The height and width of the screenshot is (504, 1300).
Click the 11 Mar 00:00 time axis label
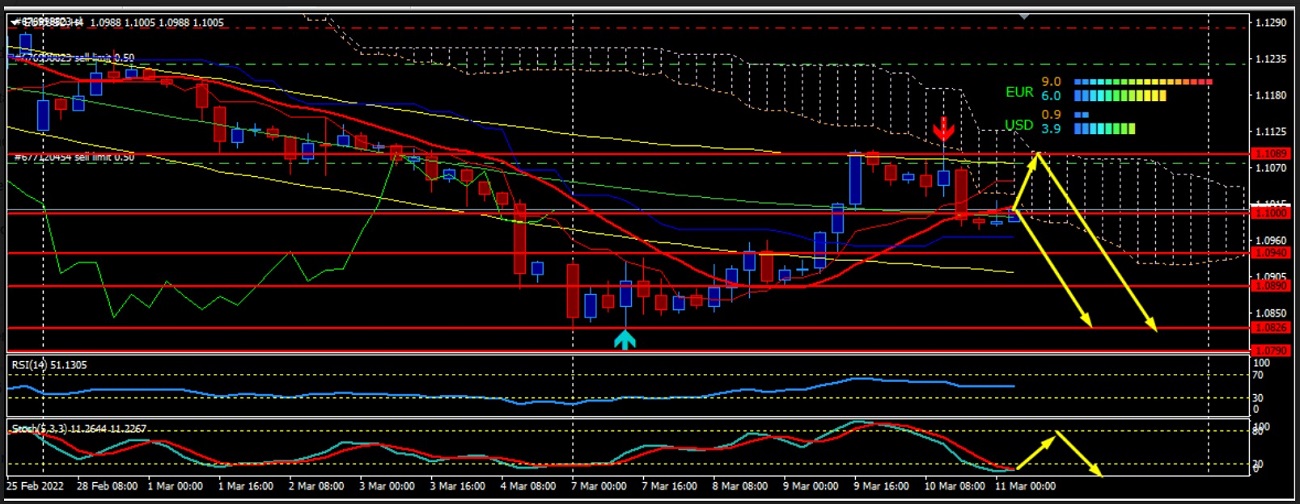point(1027,487)
